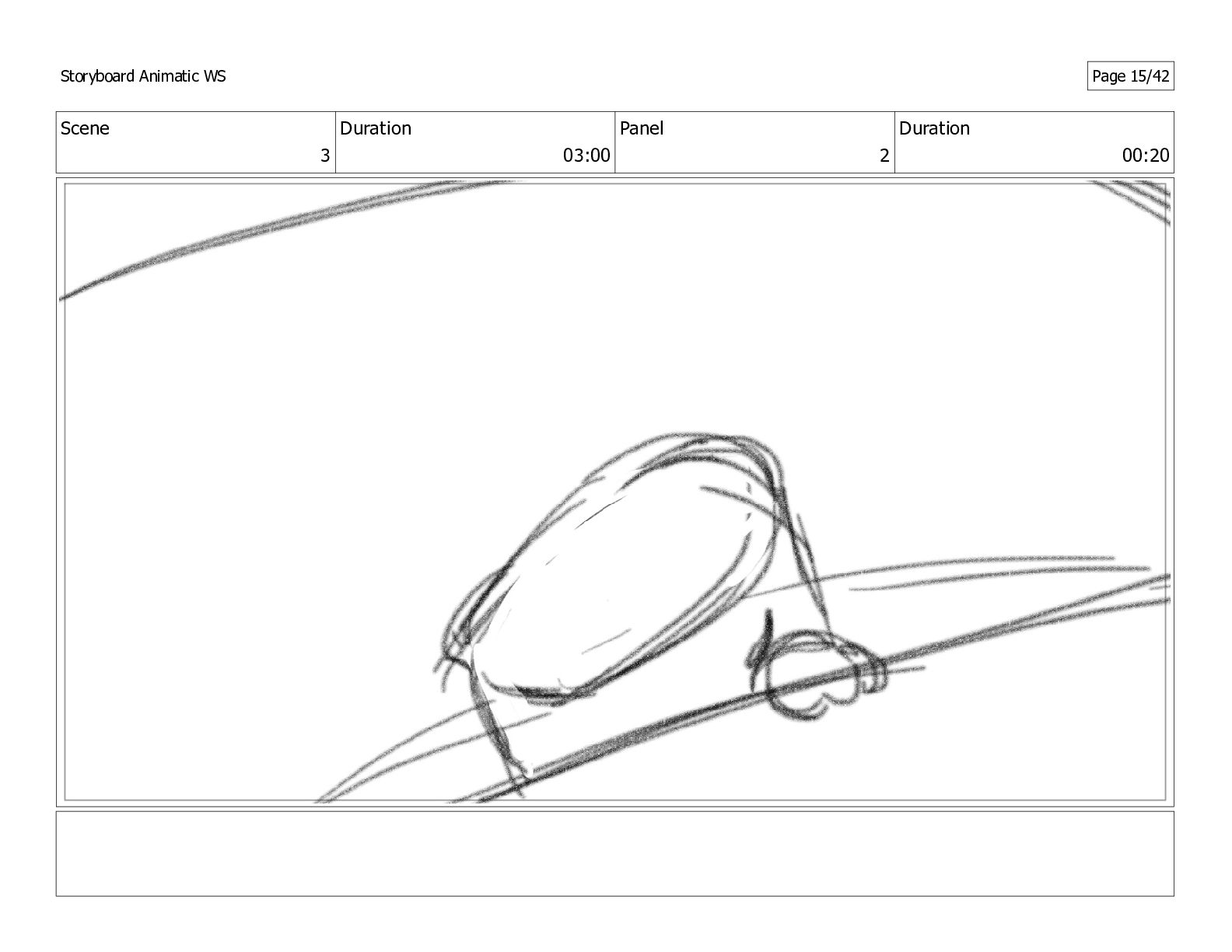1232x952 pixels.
Task: Click the panel number value '2'
Action: tap(884, 156)
